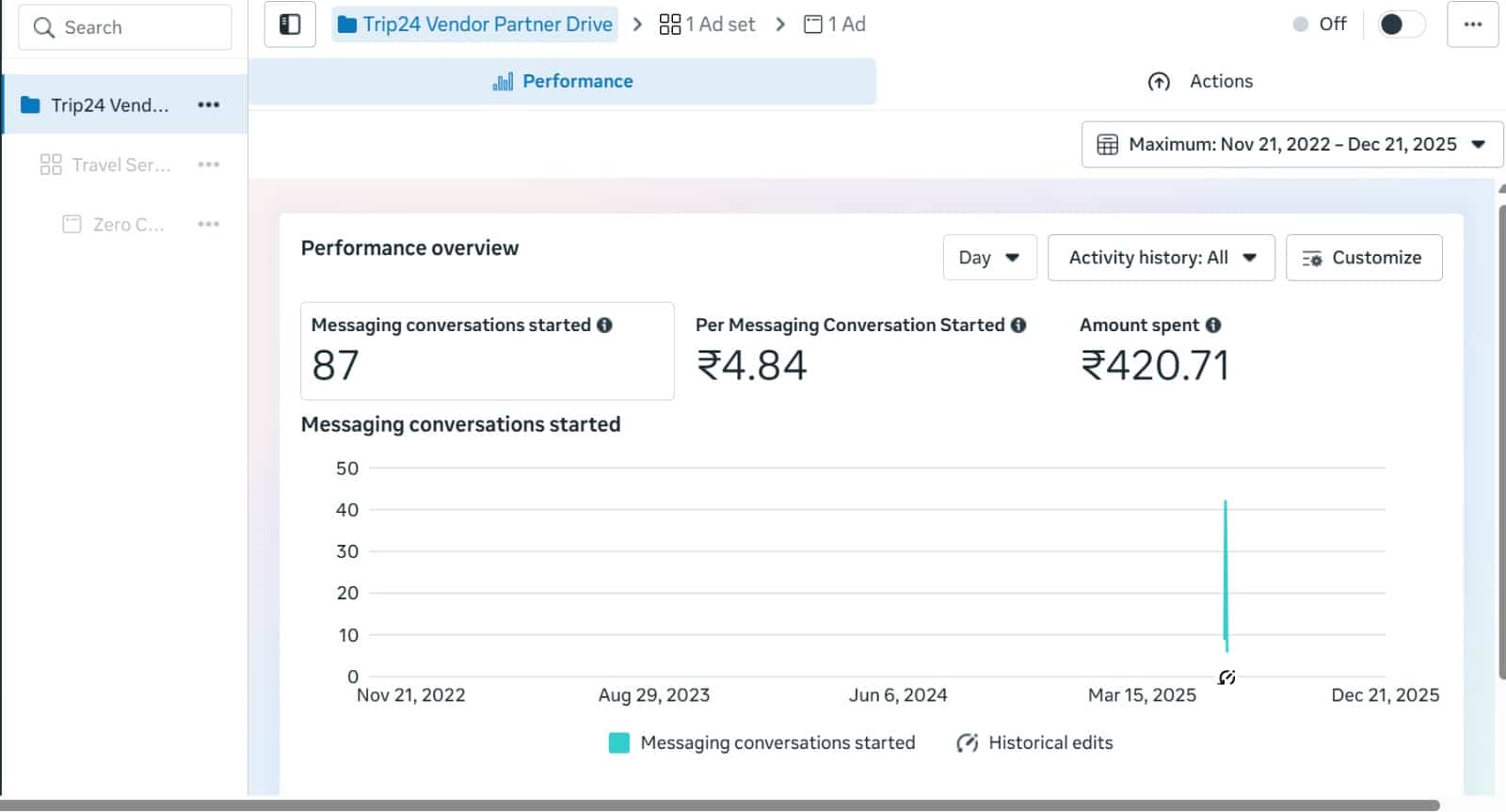1506x812 pixels.
Task: Open options for Travel Ser... ad set
Action: (x=208, y=165)
